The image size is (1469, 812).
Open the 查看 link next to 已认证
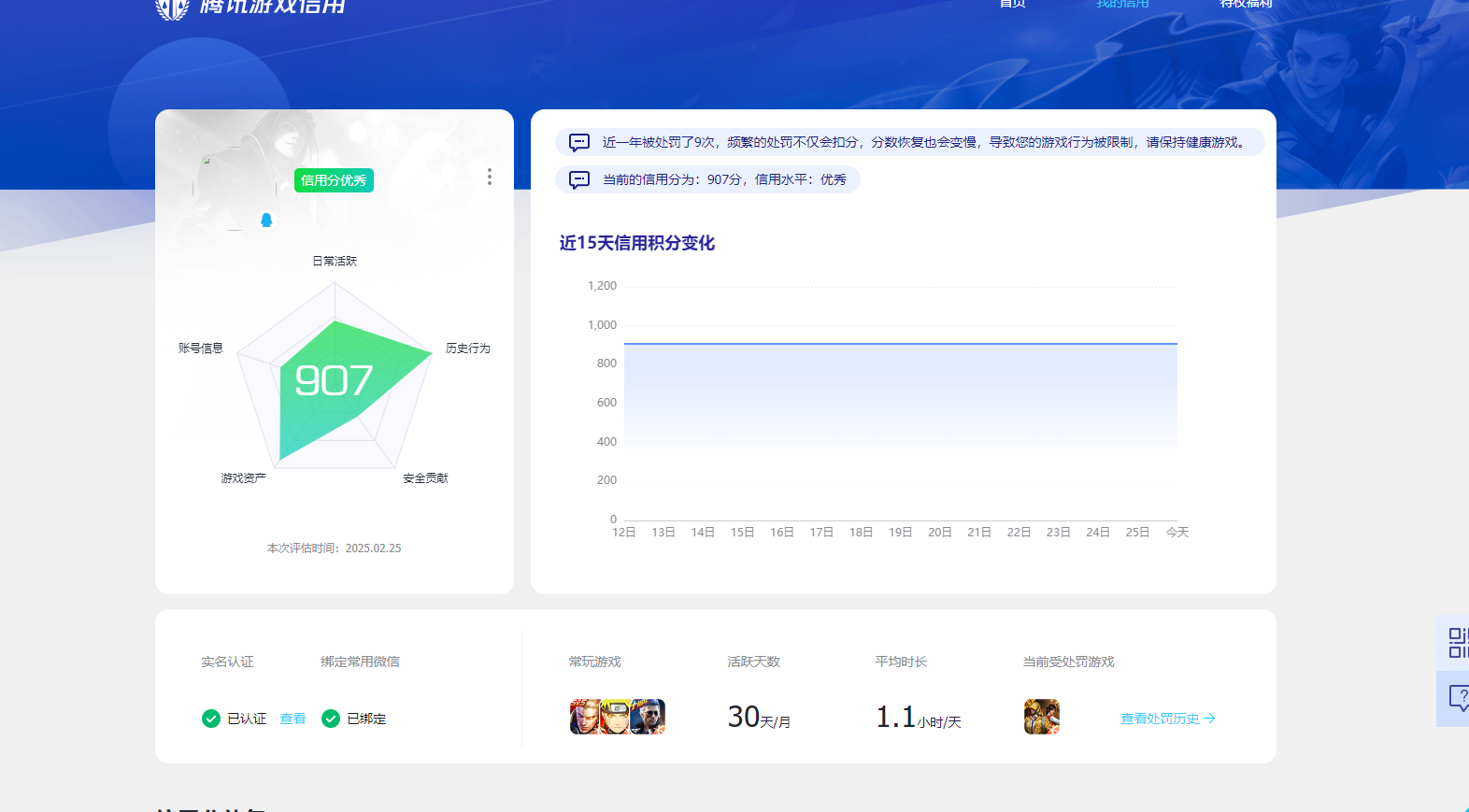[292, 719]
